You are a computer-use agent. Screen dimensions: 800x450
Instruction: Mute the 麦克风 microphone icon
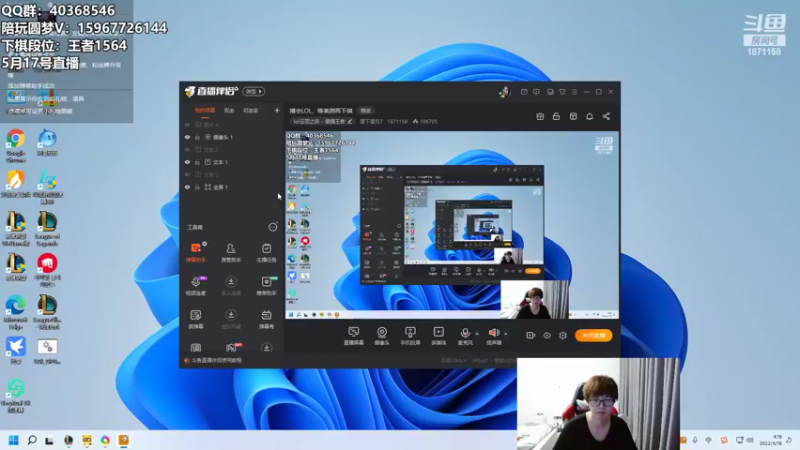coord(465,333)
